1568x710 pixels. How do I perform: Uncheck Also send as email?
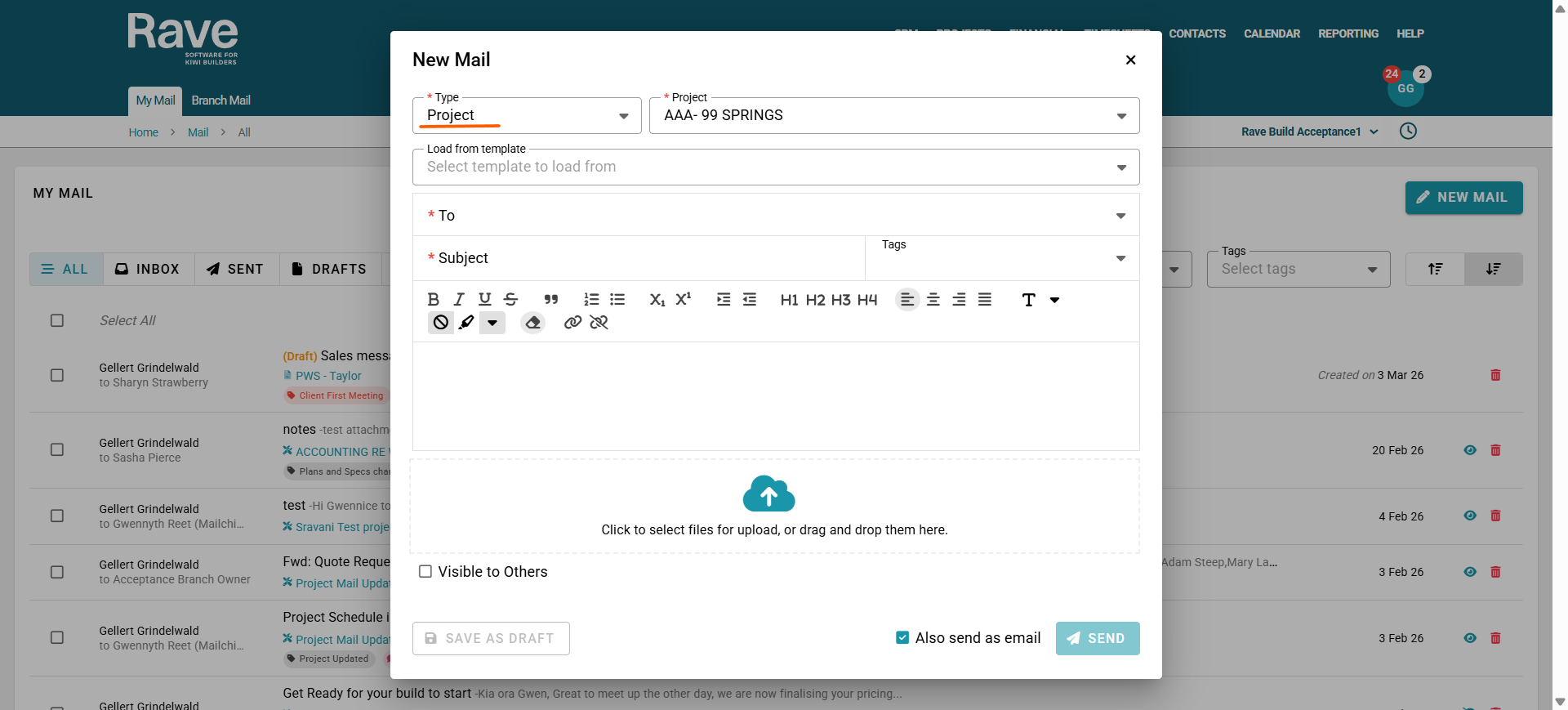pyautogui.click(x=902, y=638)
